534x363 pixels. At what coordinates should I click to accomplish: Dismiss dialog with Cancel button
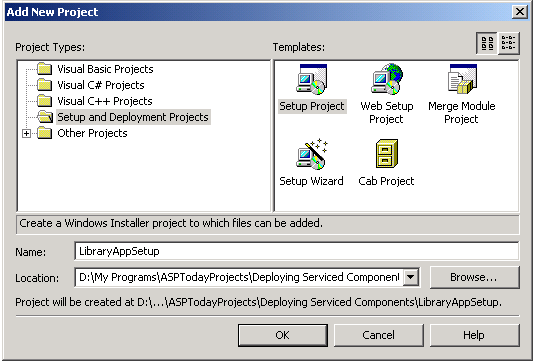pyautogui.click(x=379, y=335)
